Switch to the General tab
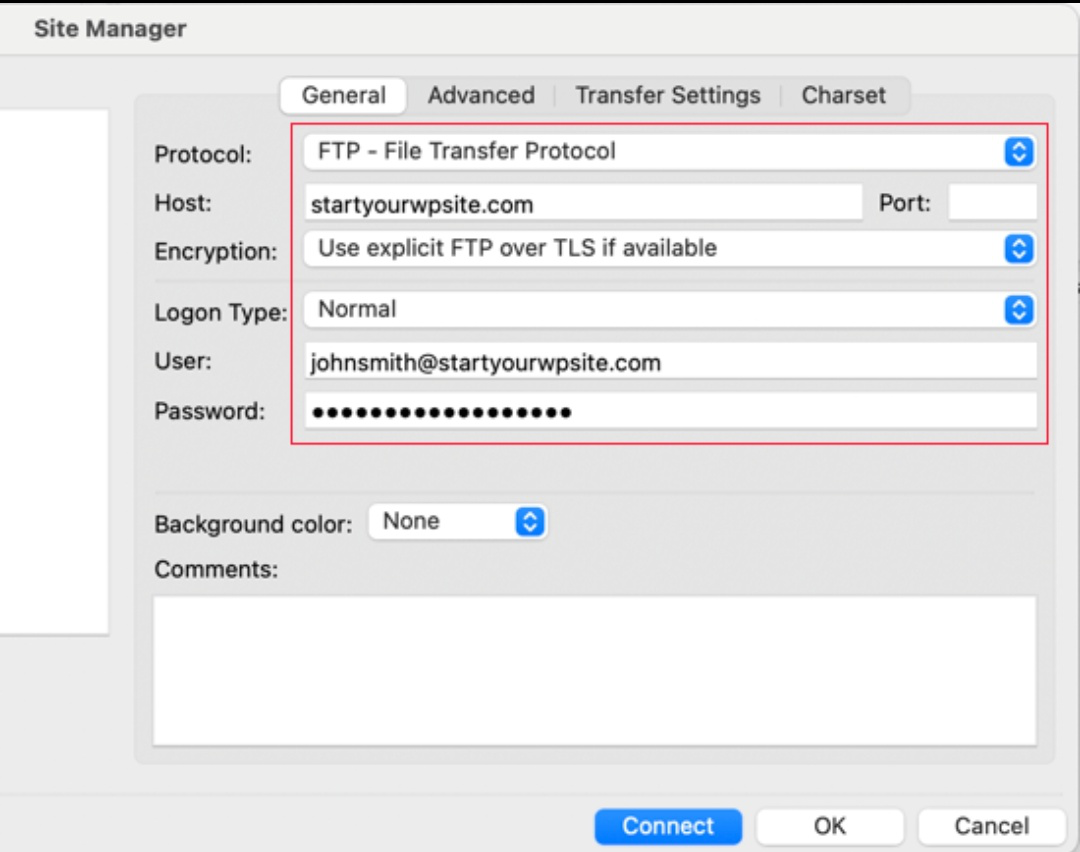This screenshot has height=852, width=1080. click(343, 96)
